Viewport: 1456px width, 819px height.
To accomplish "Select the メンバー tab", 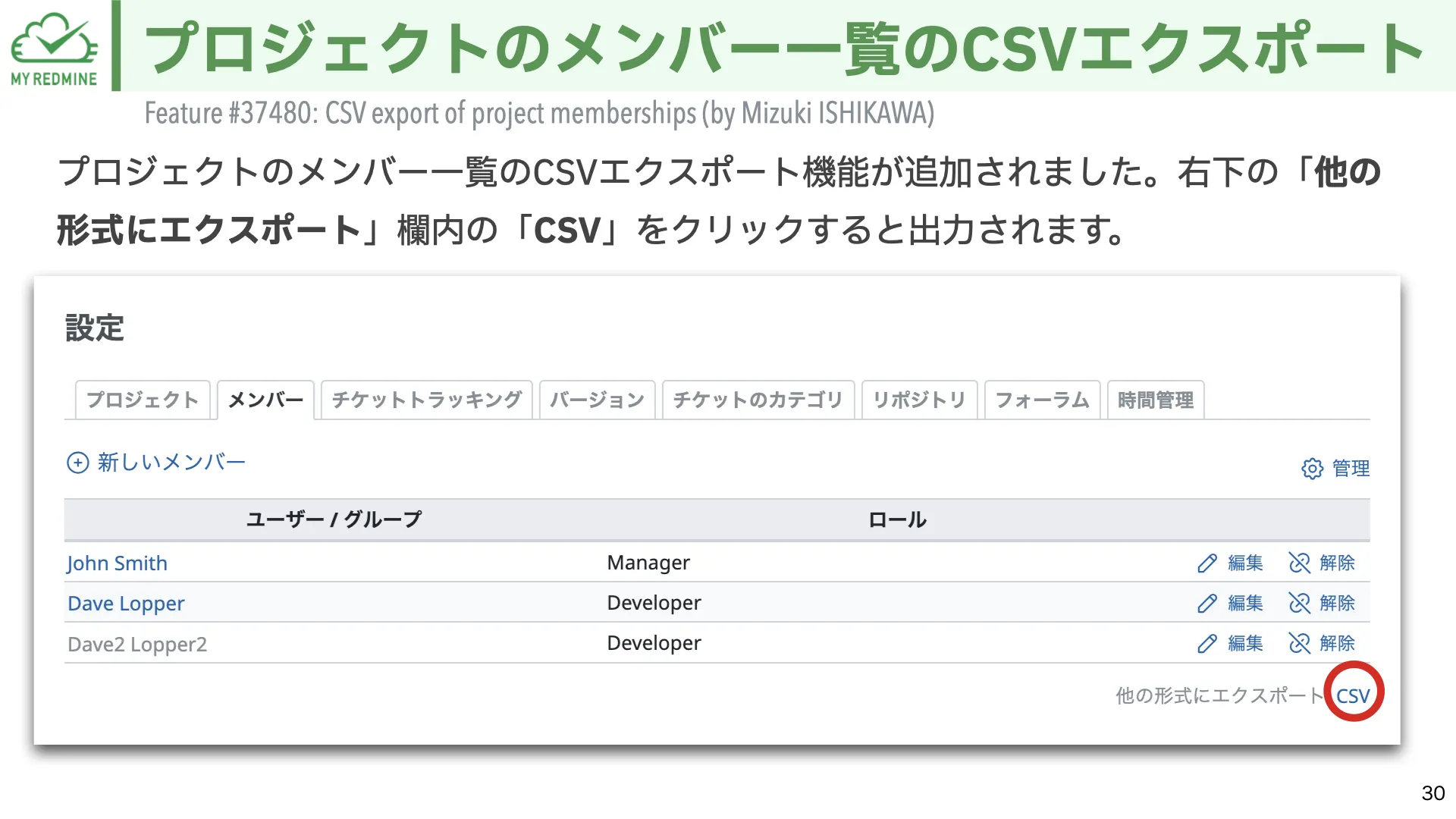I will click(265, 400).
